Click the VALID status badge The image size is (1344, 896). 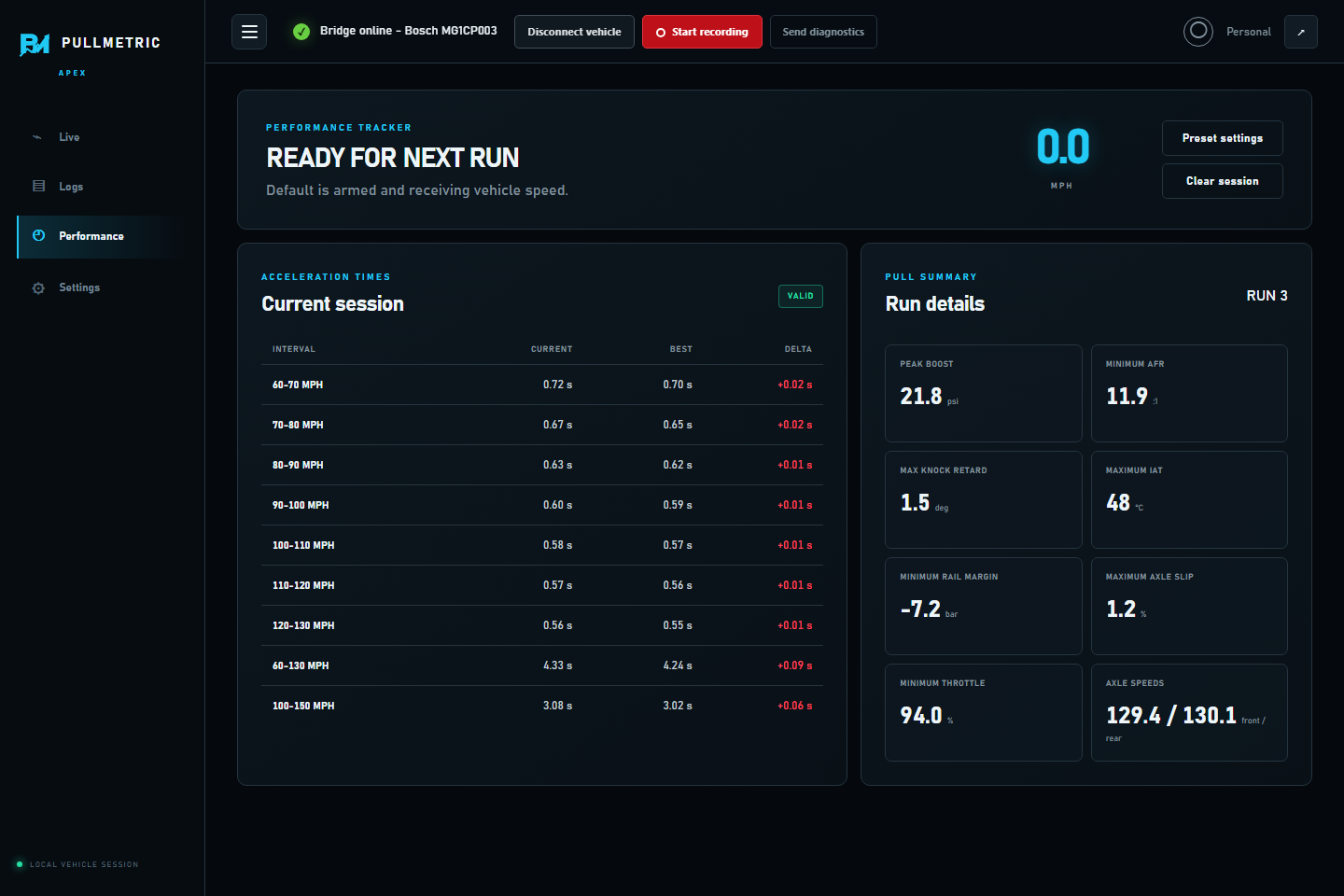[x=801, y=296]
